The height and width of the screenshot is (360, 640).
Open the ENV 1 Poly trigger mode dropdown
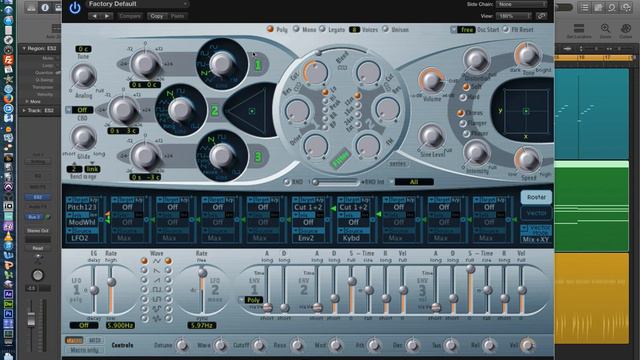250,300
